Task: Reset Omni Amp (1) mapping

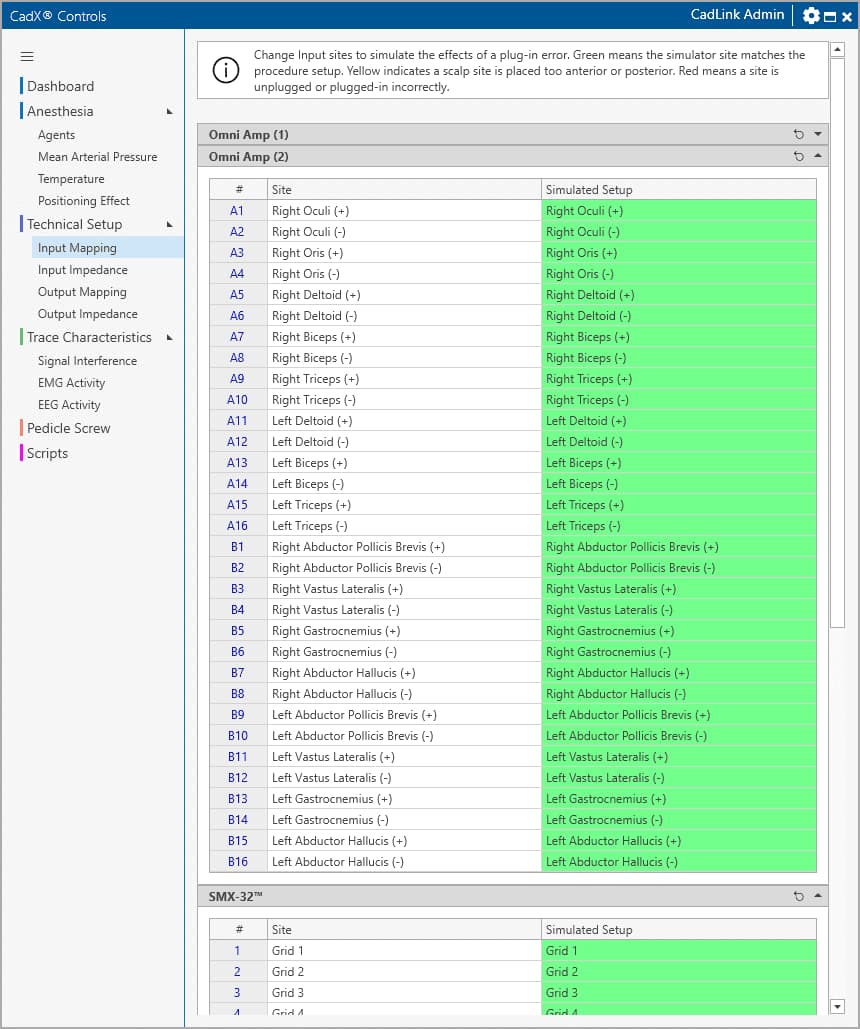Action: [x=798, y=134]
